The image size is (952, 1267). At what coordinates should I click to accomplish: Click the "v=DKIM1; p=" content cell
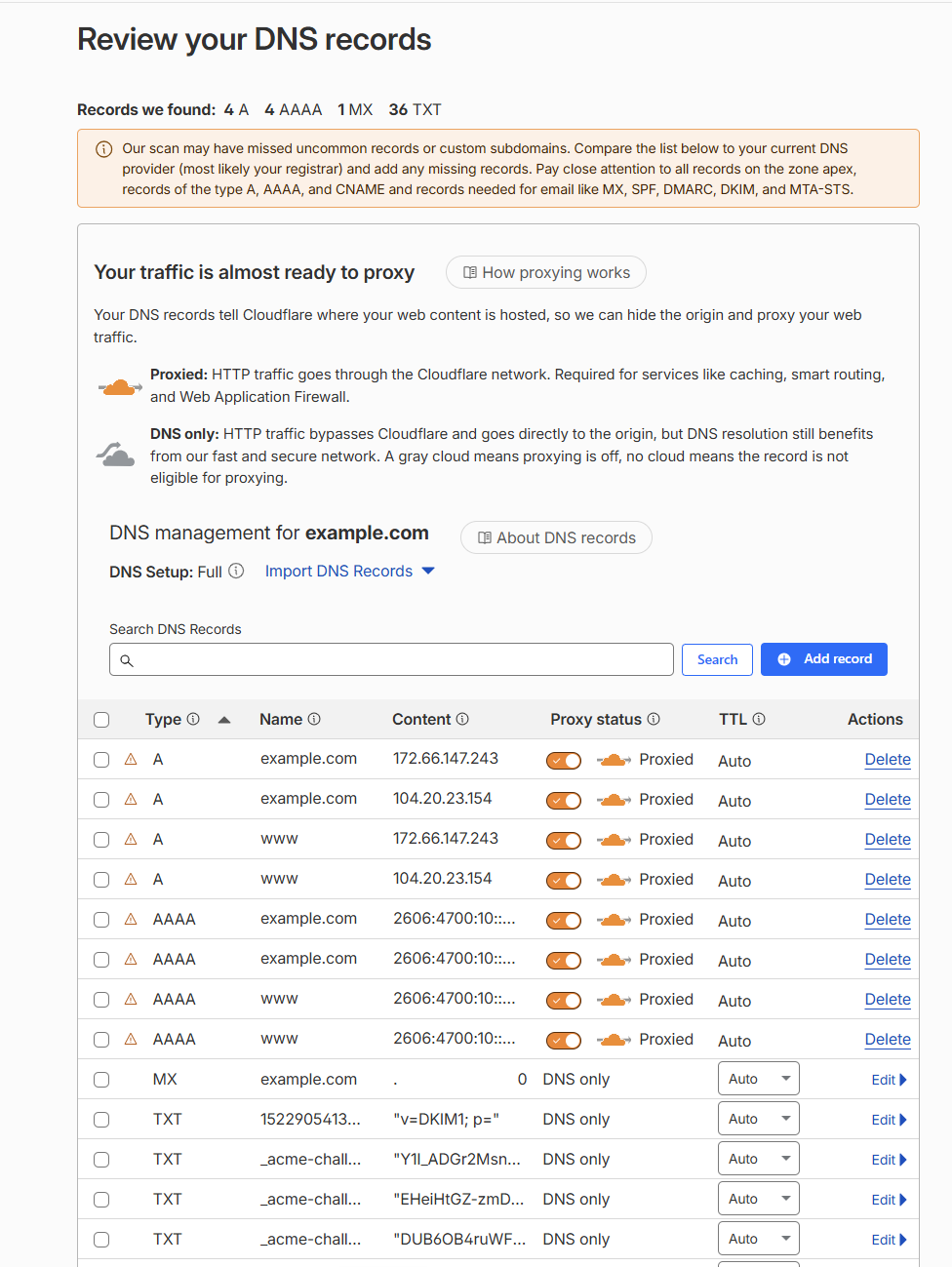pyautogui.click(x=446, y=1120)
